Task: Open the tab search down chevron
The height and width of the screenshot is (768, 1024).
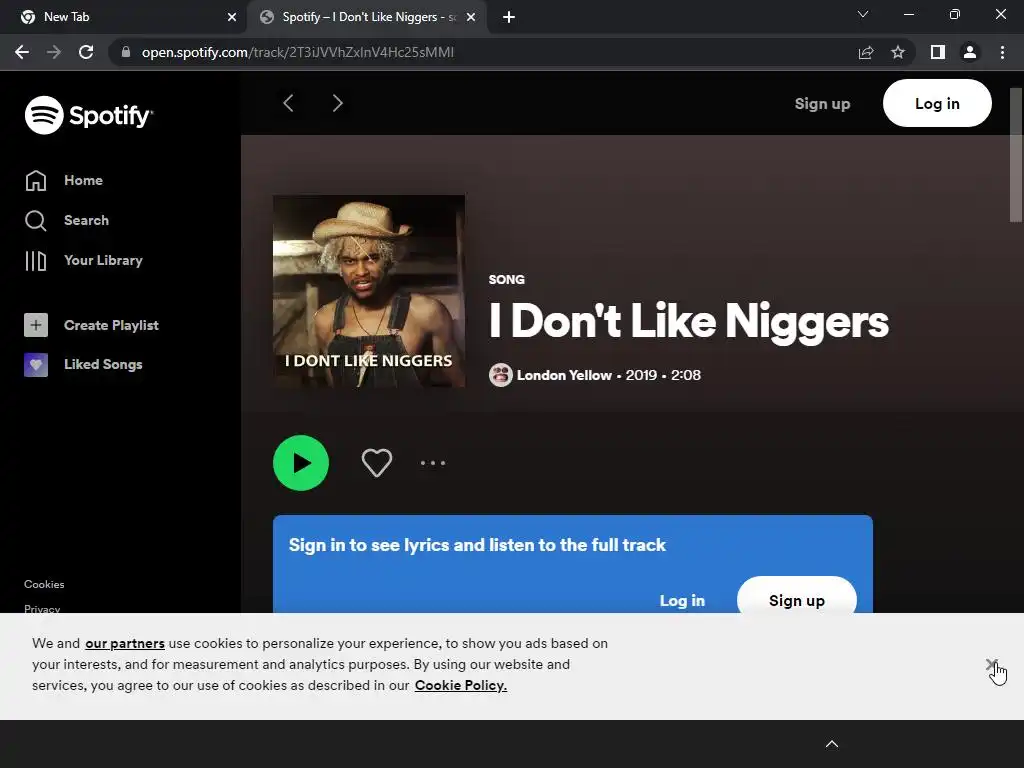Action: 863,14
